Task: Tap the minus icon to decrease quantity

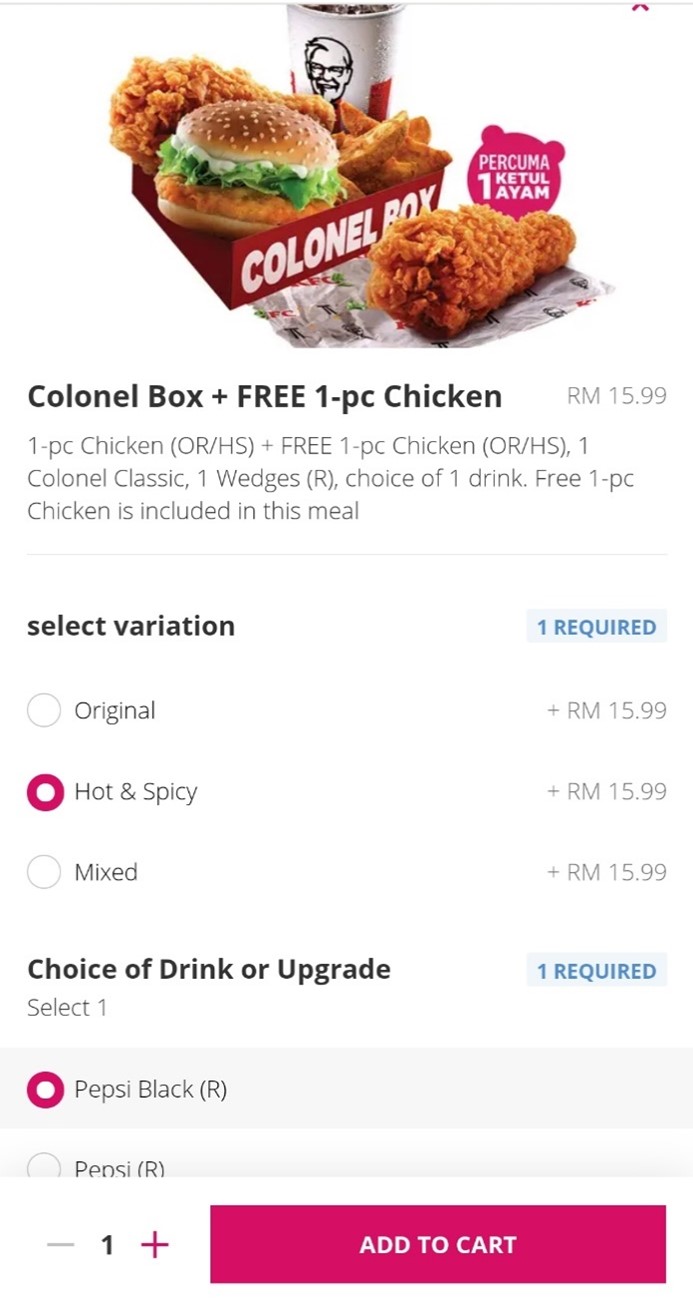Action: pos(58,1244)
